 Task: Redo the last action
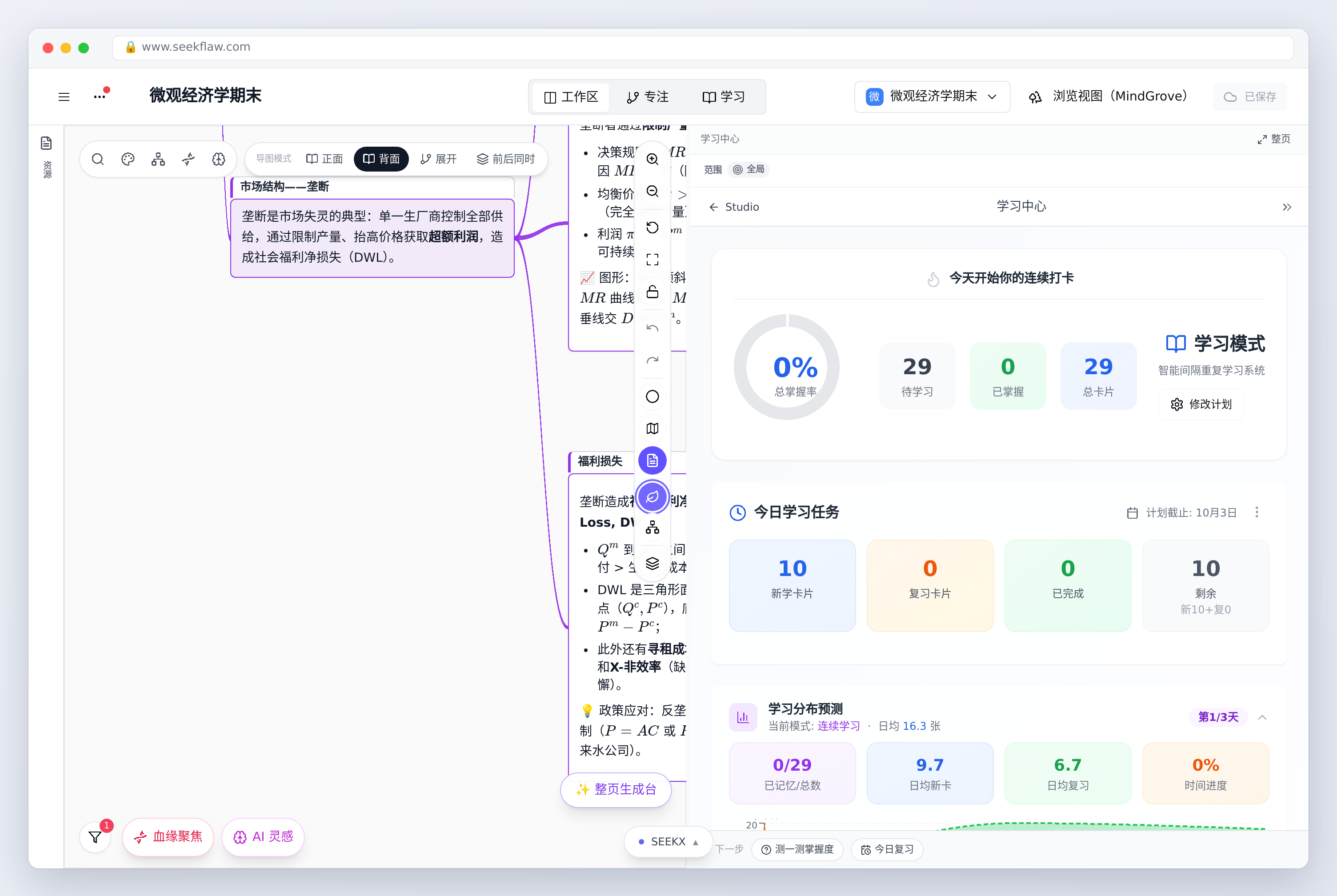coord(652,360)
